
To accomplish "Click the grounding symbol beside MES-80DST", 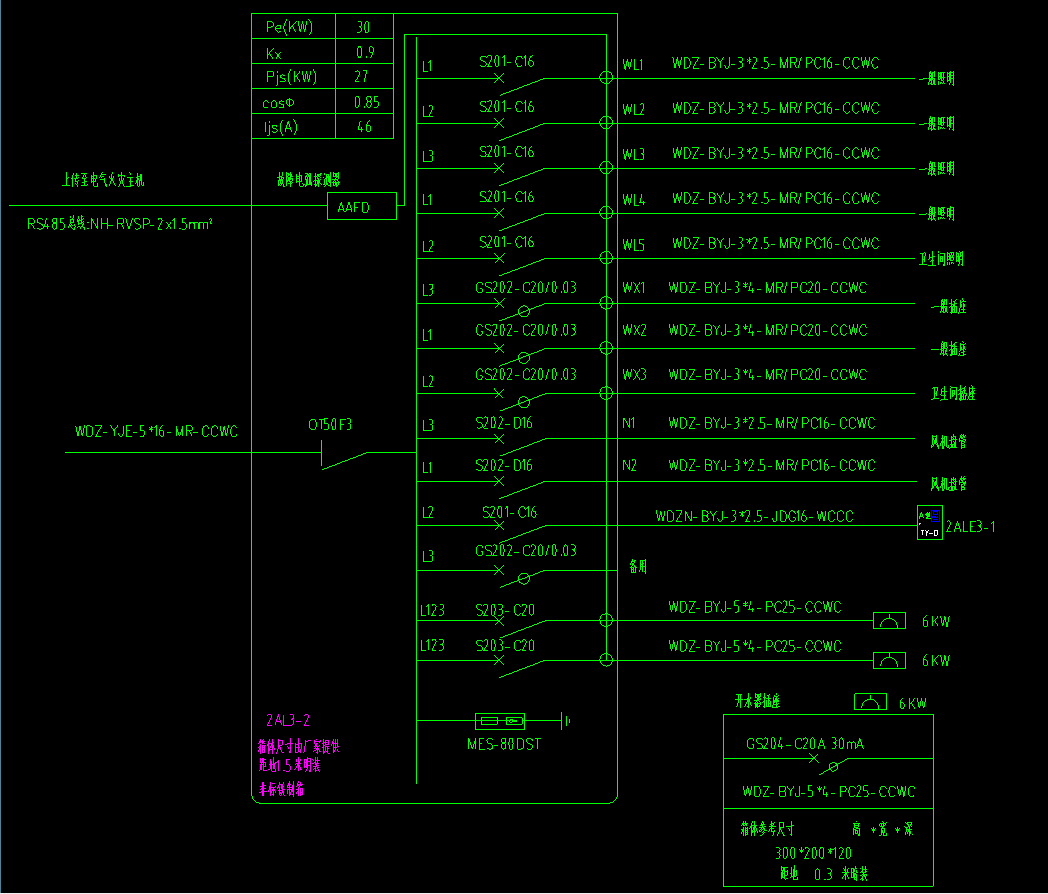I will [x=566, y=720].
